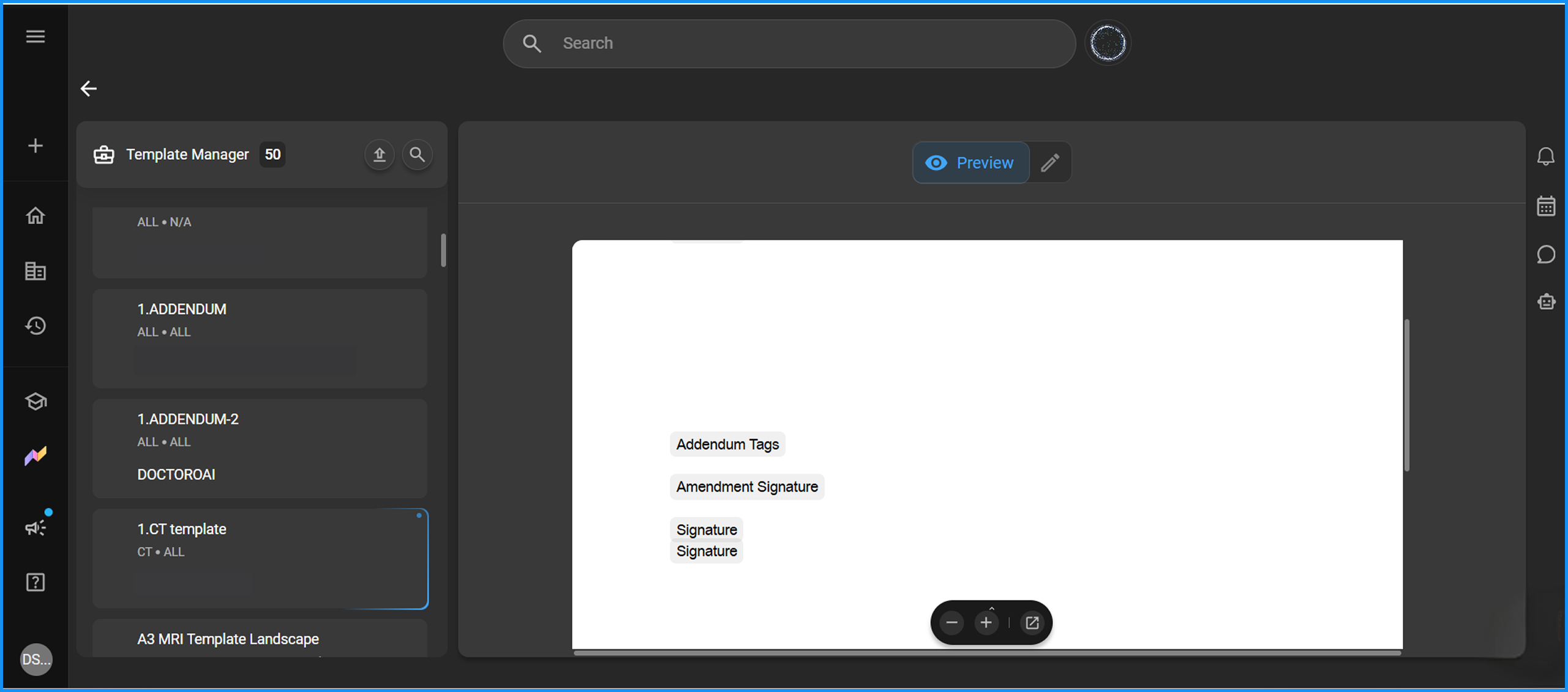
Task: Zoom in with the plus button
Action: [986, 623]
